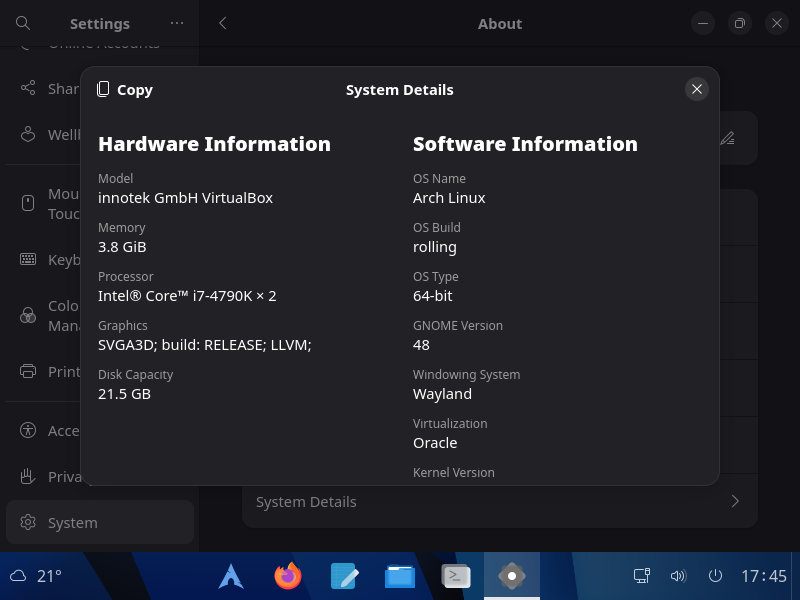Image resolution: width=800 pixels, height=600 pixels.
Task: Click the rolling OS build value
Action: [435, 247]
